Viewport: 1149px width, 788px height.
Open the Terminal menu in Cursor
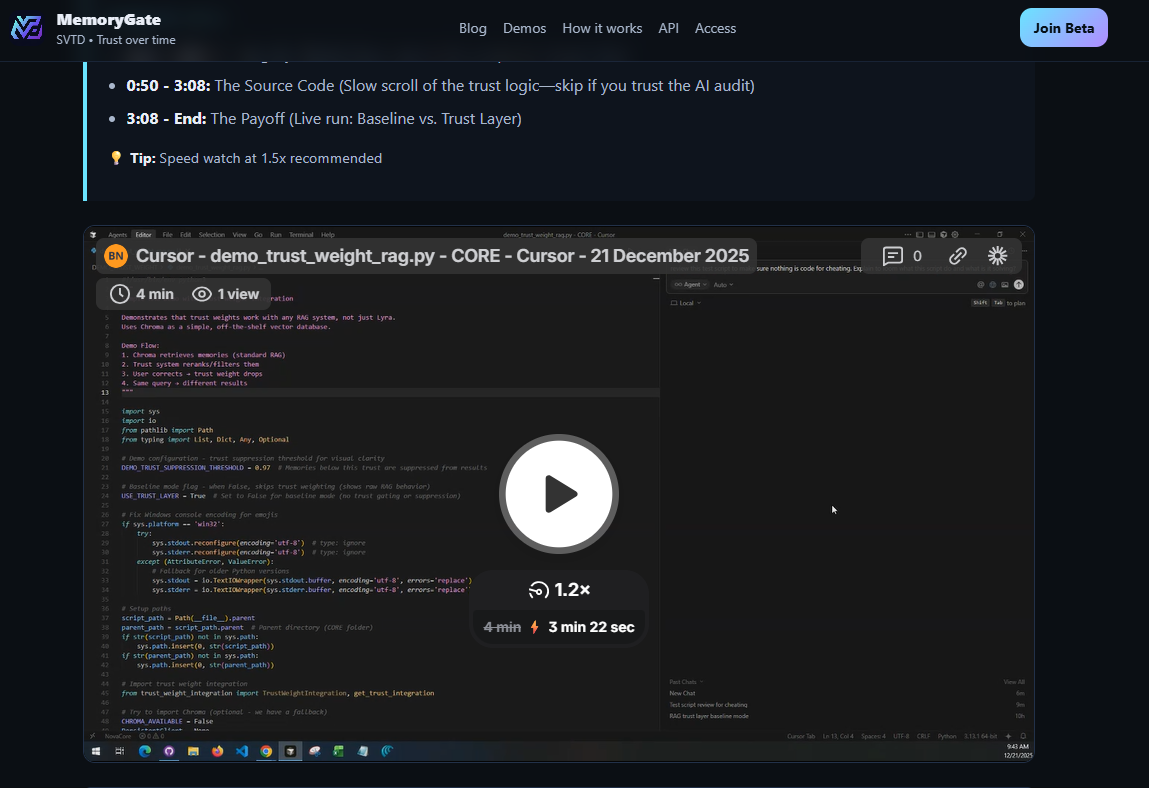[x=301, y=234]
